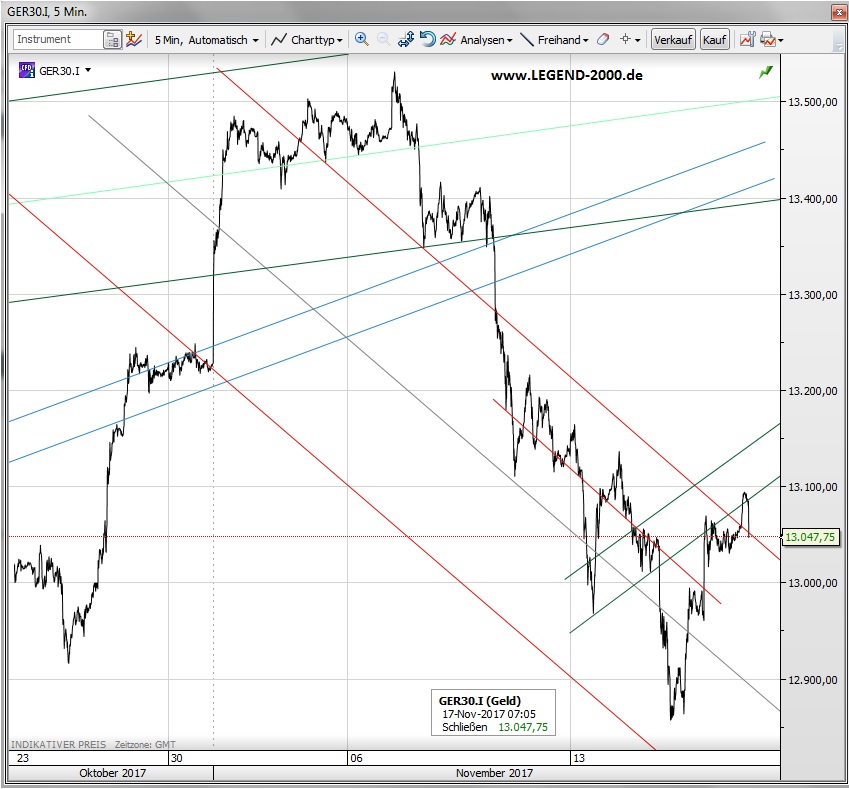The width and height of the screenshot is (849, 789).
Task: Click the blue undo arrow icon
Action: tap(427, 40)
